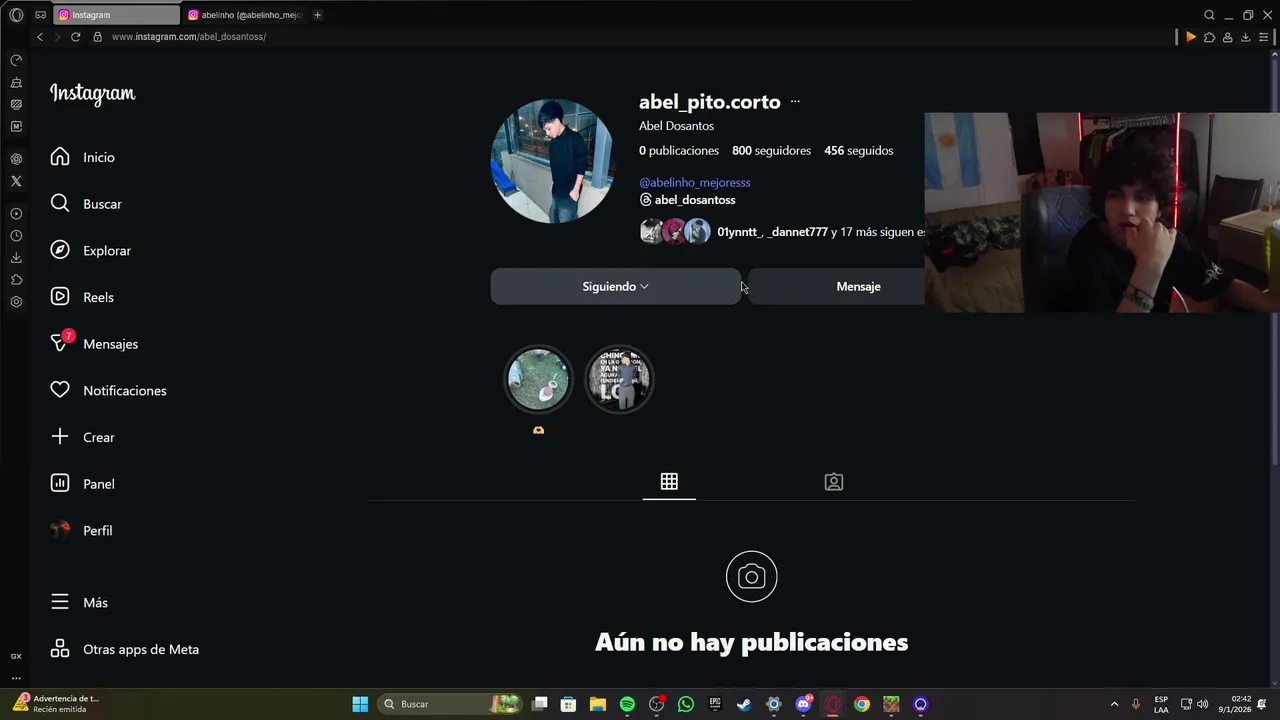This screenshot has width=1280, height=720.
Task: Open Player icon in Opera sidebar
Action: tap(16, 214)
